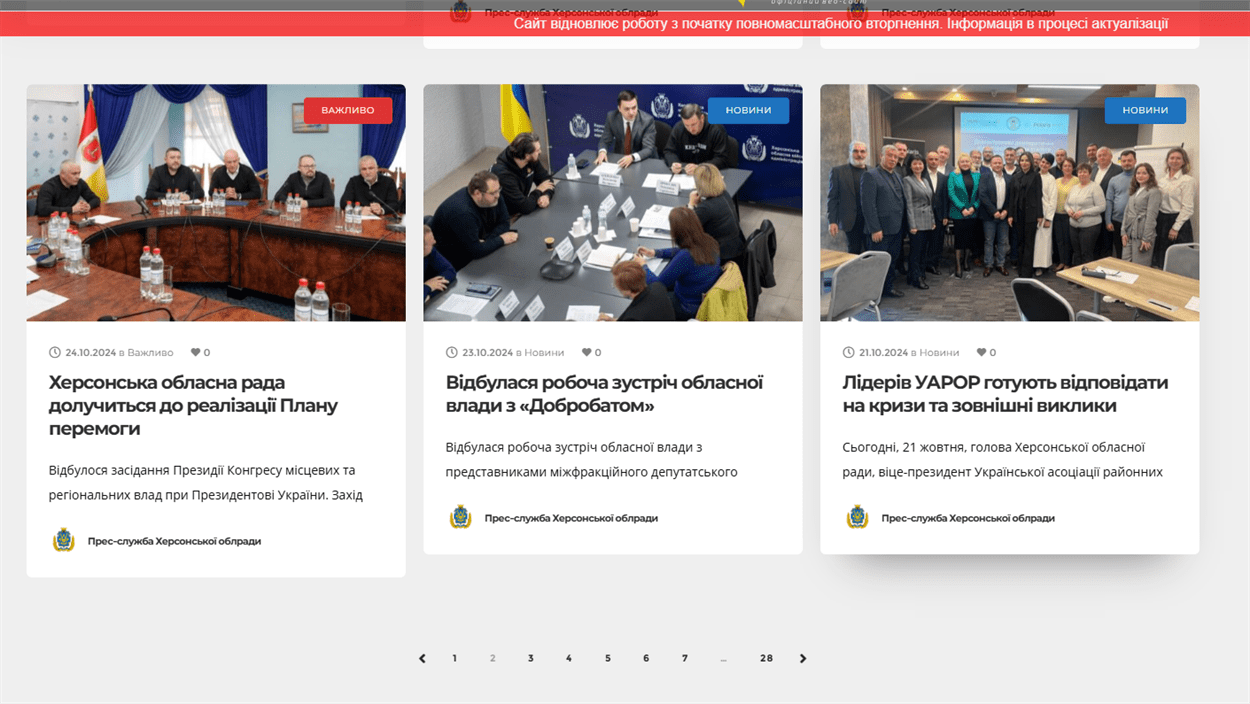Click author emblem under УАРОР article

pyautogui.click(x=857, y=518)
